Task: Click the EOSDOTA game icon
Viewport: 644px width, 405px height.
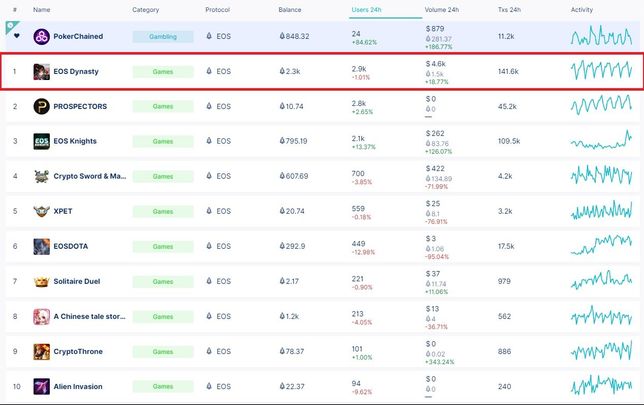Action: pyautogui.click(x=41, y=246)
